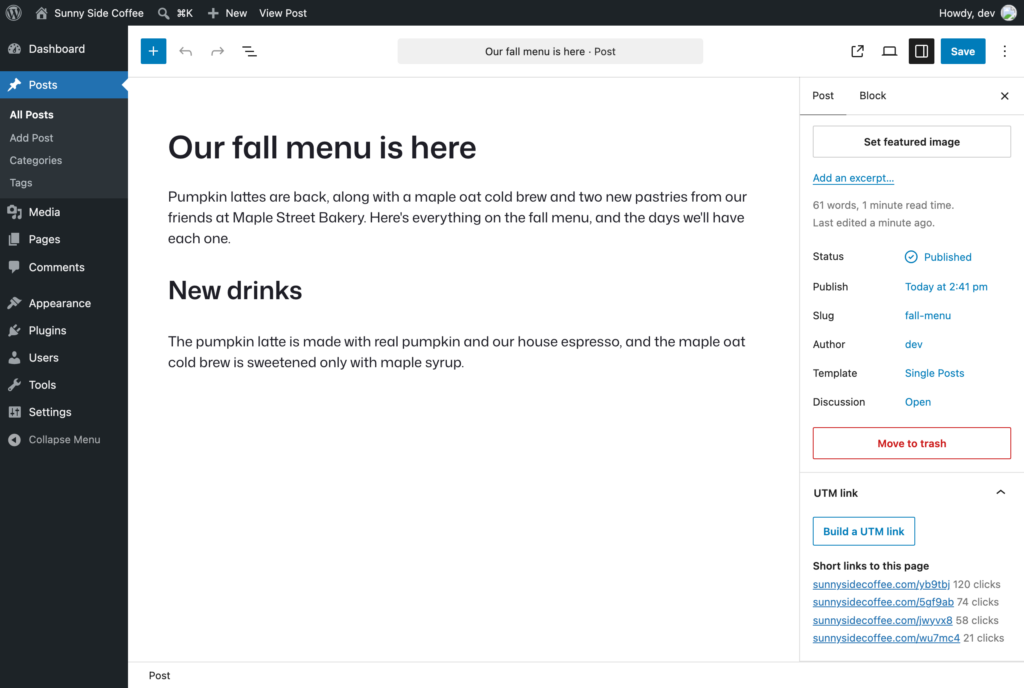Go to the Sunny Side Coffee site
This screenshot has height=688, width=1024.
click(x=89, y=13)
